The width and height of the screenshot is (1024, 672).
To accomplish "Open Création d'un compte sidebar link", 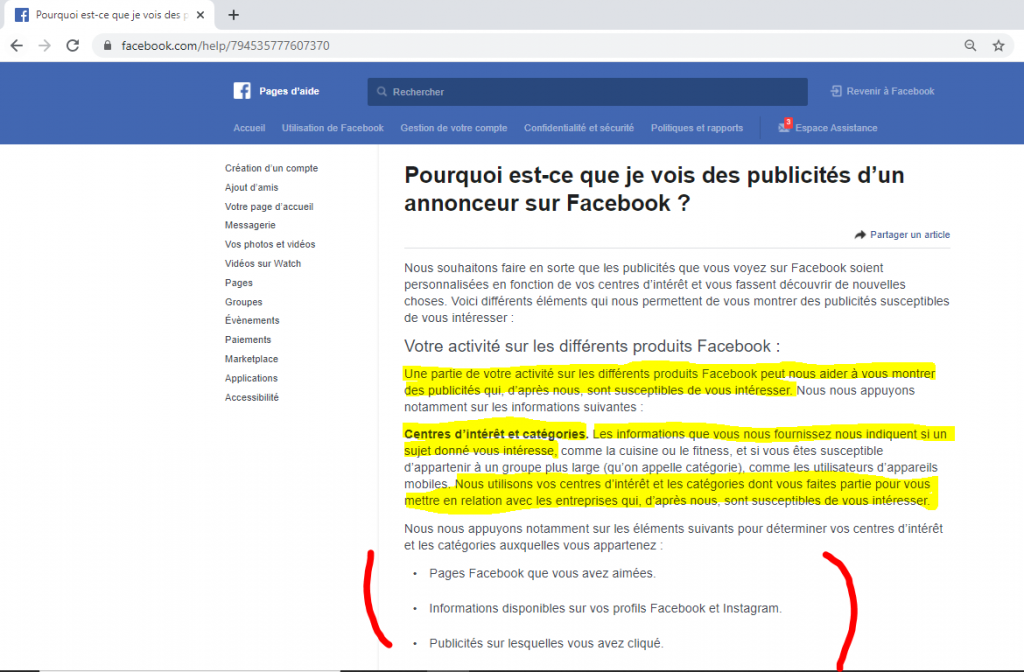I will click(x=272, y=168).
